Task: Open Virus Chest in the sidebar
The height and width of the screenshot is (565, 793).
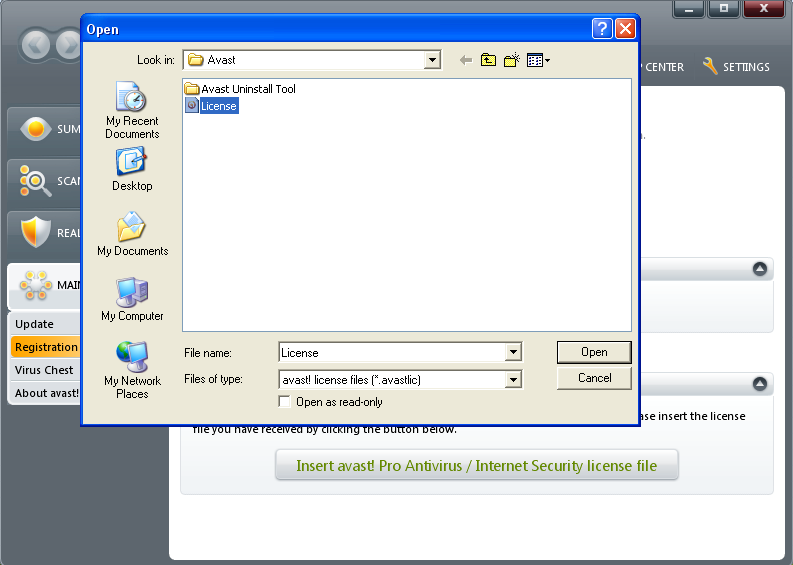Action: point(45,370)
